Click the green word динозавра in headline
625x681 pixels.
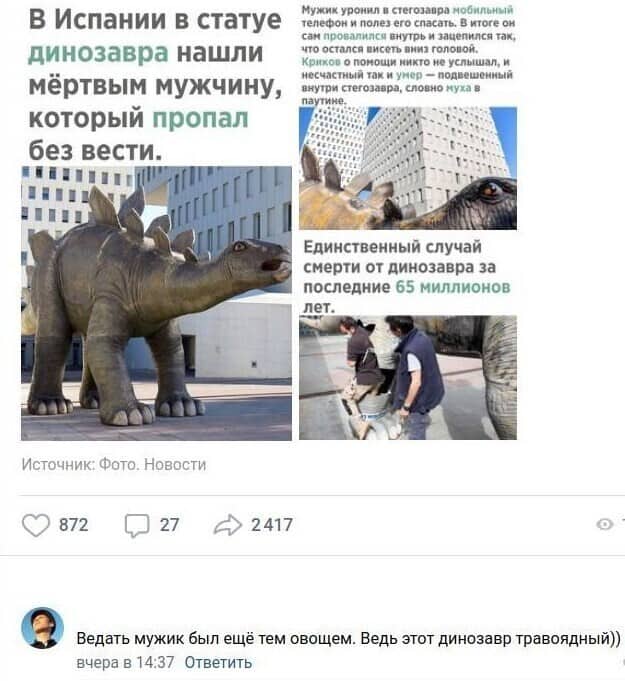pos(98,53)
